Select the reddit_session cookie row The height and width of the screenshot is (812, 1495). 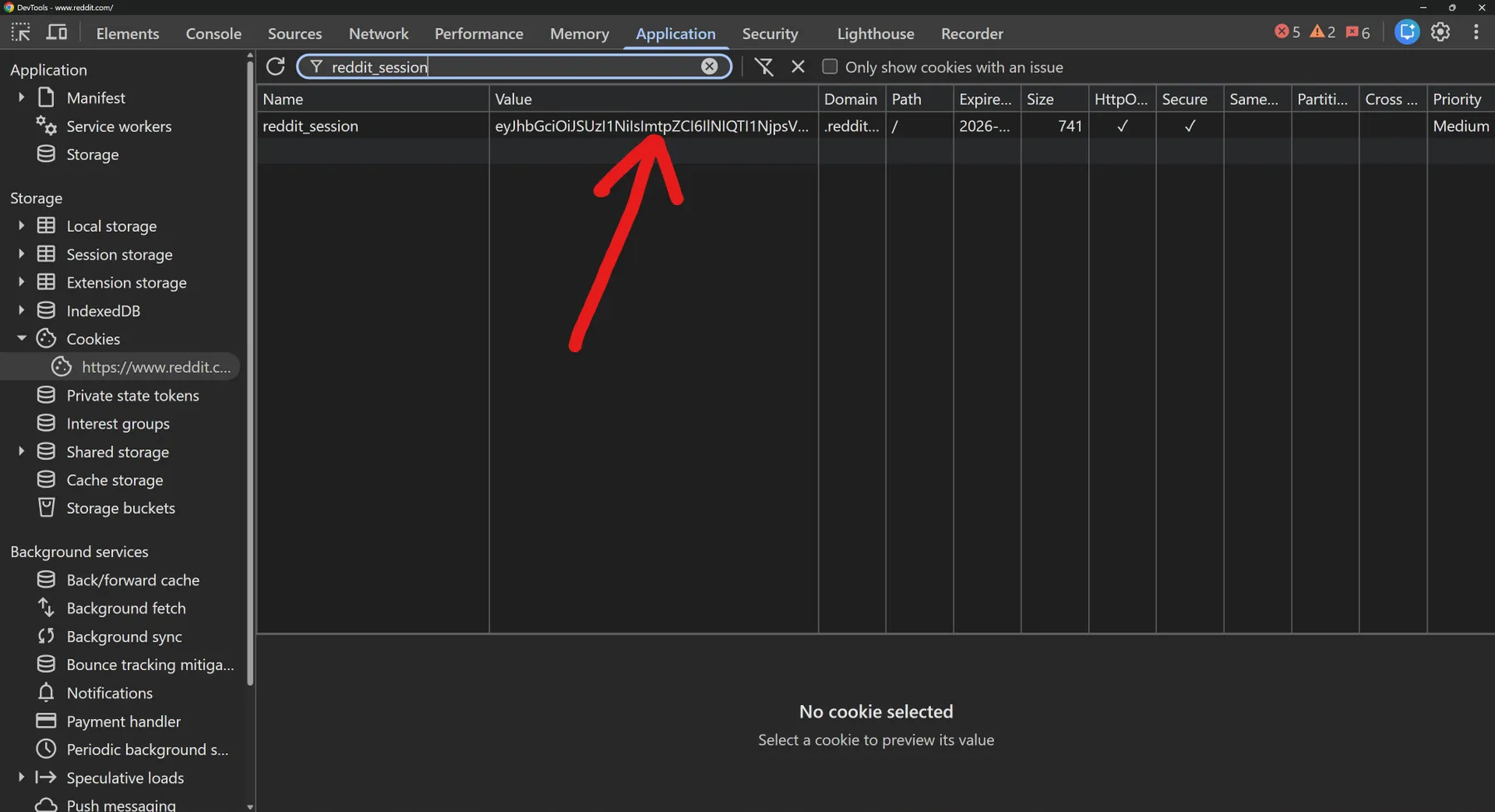click(876, 126)
